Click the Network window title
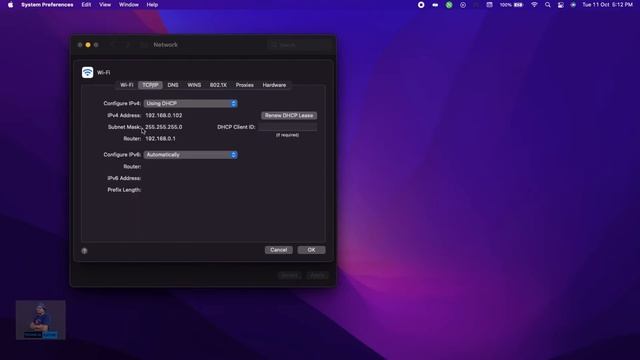The width and height of the screenshot is (640, 360). click(x=165, y=45)
